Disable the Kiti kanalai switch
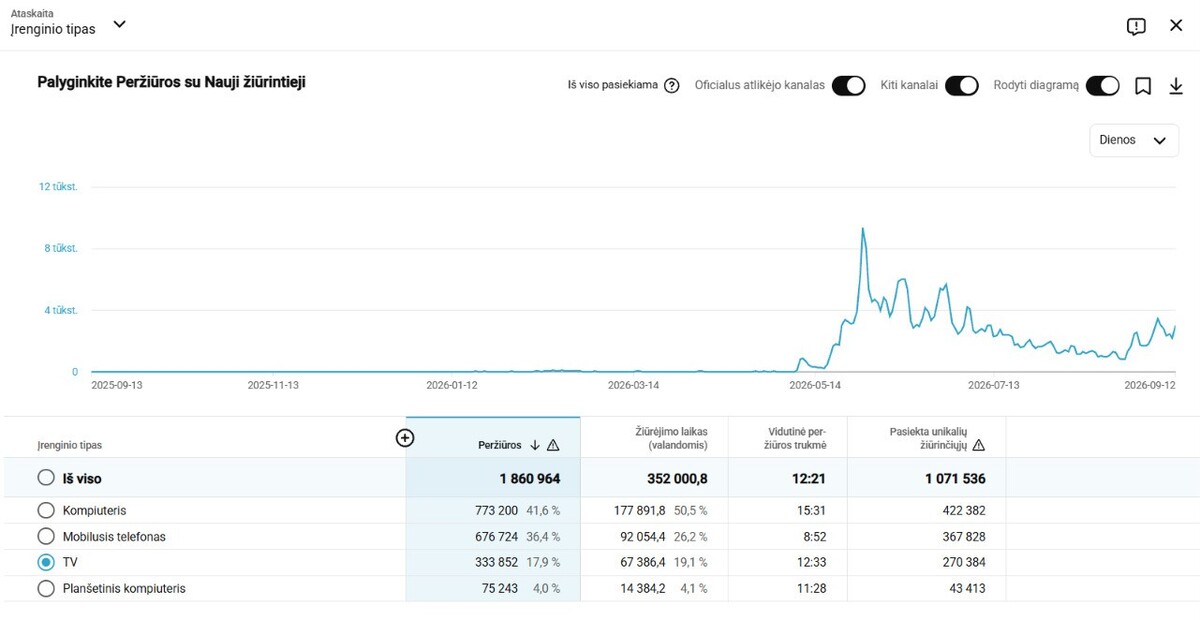 tap(961, 86)
